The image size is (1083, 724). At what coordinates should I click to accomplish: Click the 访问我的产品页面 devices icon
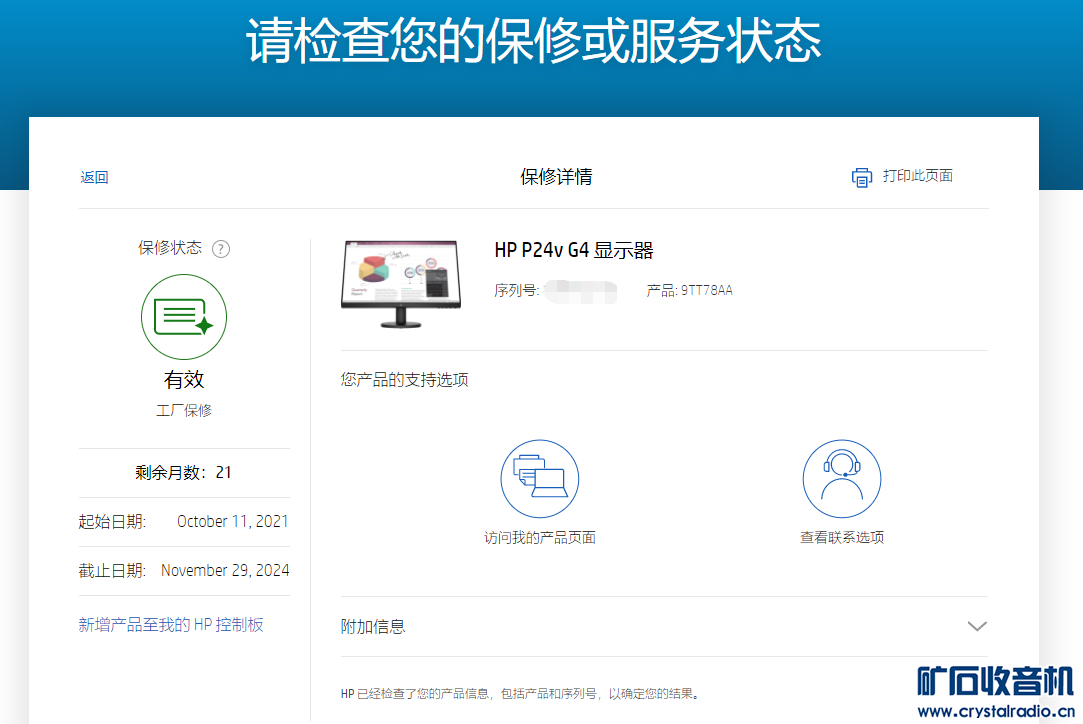click(539, 479)
